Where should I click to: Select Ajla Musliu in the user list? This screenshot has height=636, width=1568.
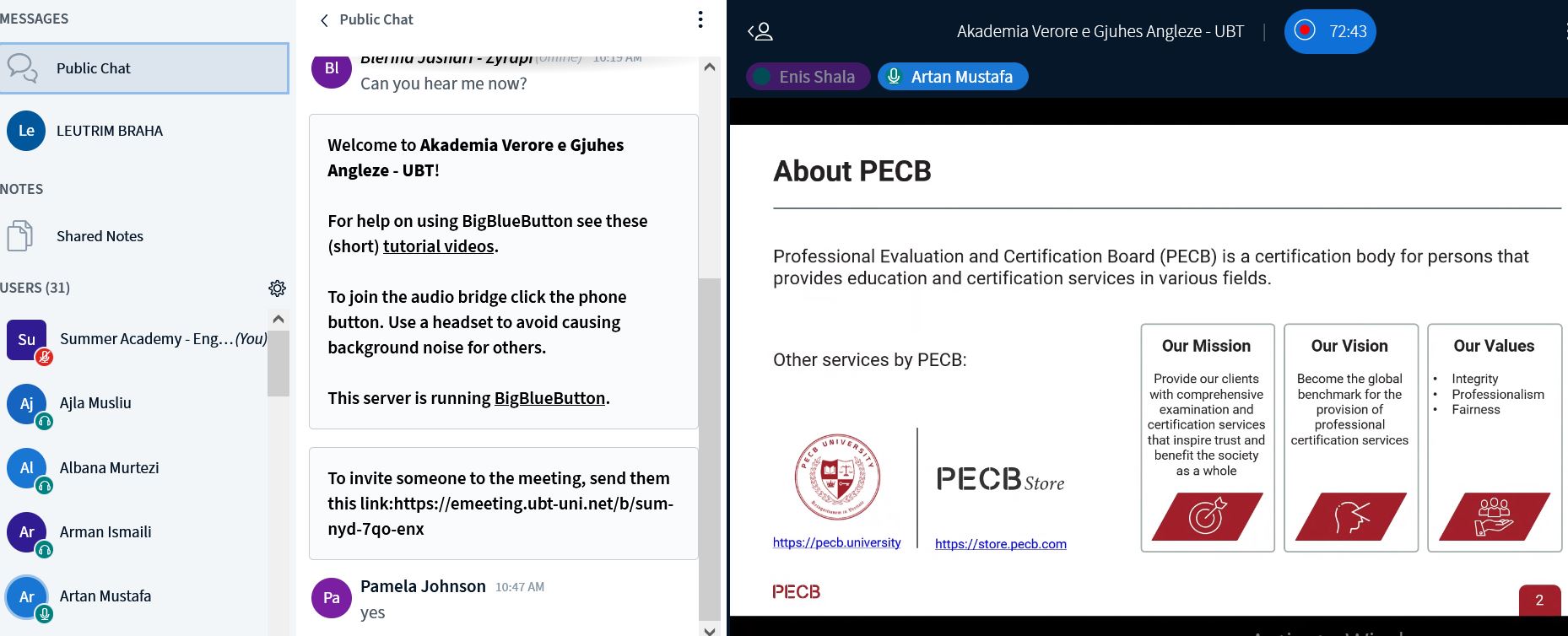[x=95, y=403]
